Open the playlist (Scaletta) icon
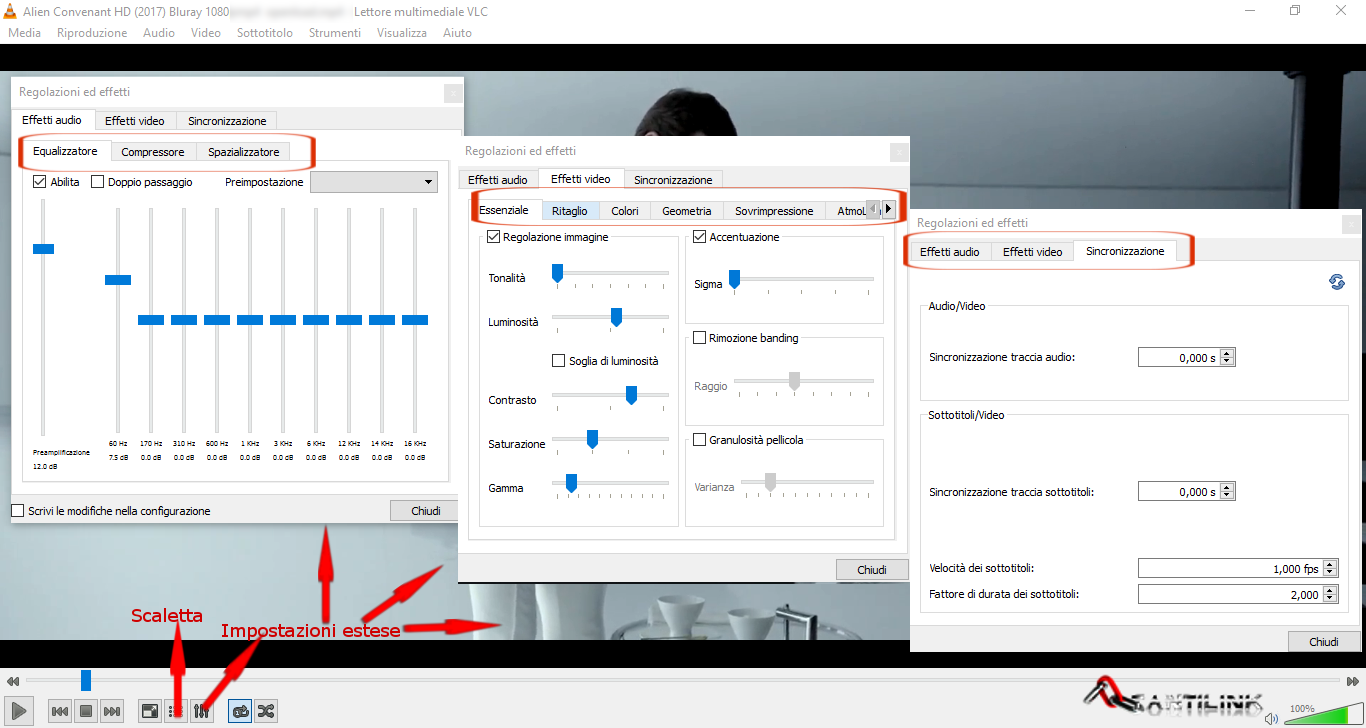This screenshot has width=1366, height=728. pyautogui.click(x=175, y=711)
